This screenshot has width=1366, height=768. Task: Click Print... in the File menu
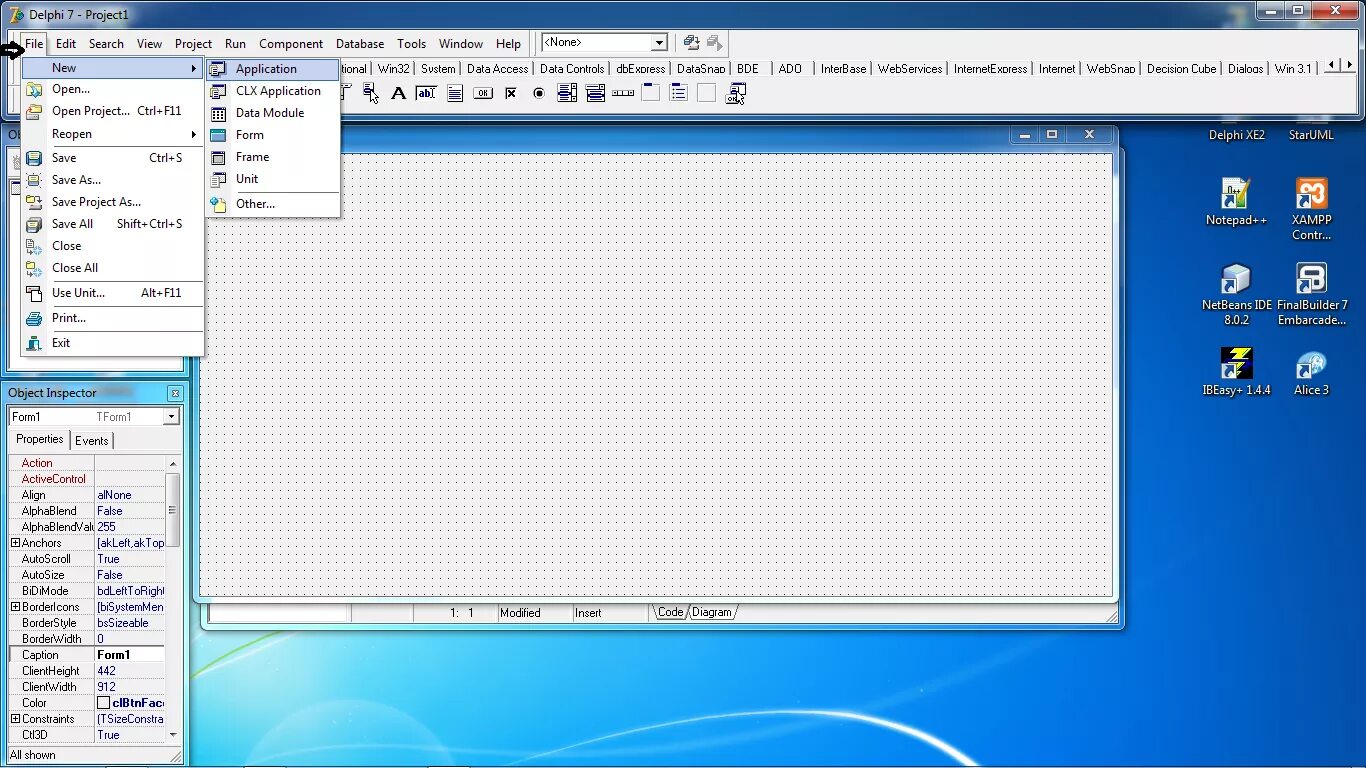113,318
